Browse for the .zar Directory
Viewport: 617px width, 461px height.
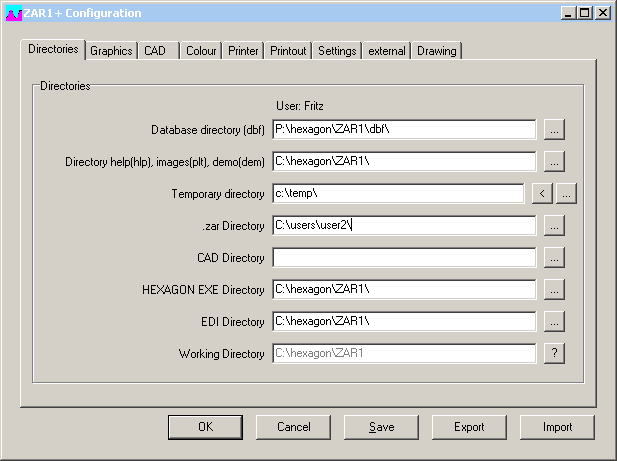(554, 225)
